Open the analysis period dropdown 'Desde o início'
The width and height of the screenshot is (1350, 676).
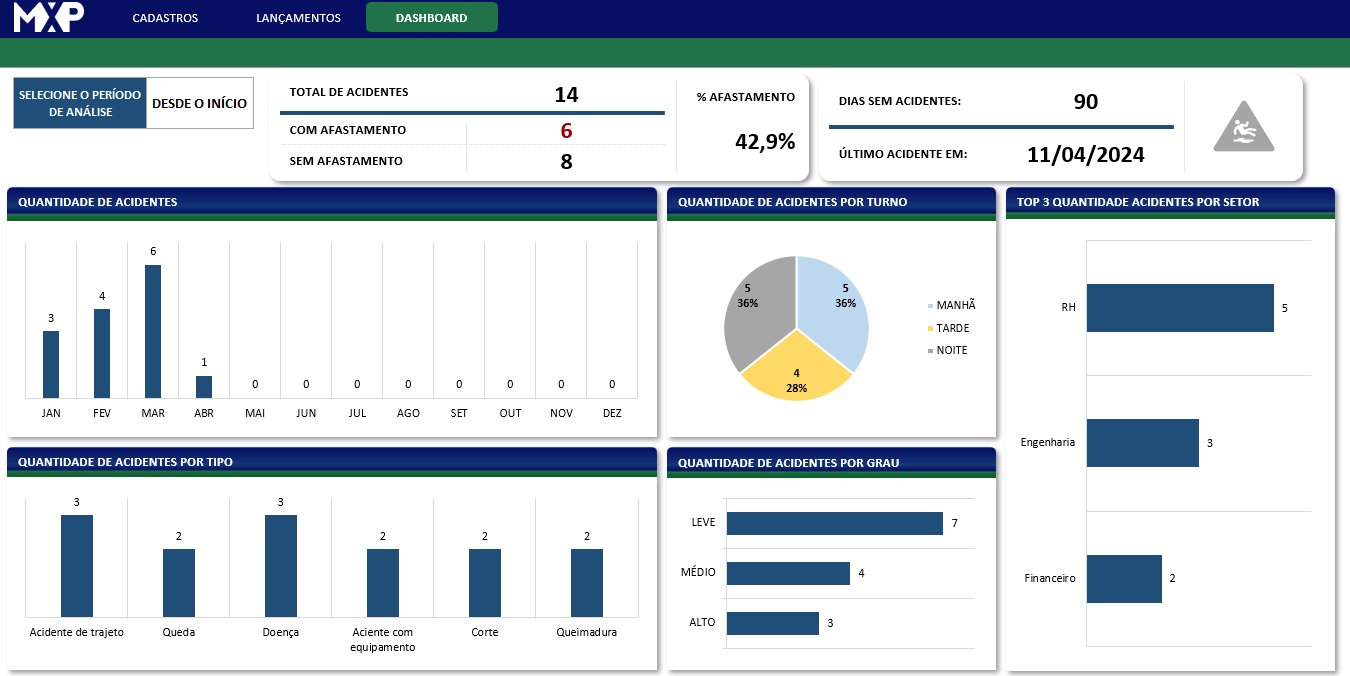click(199, 104)
